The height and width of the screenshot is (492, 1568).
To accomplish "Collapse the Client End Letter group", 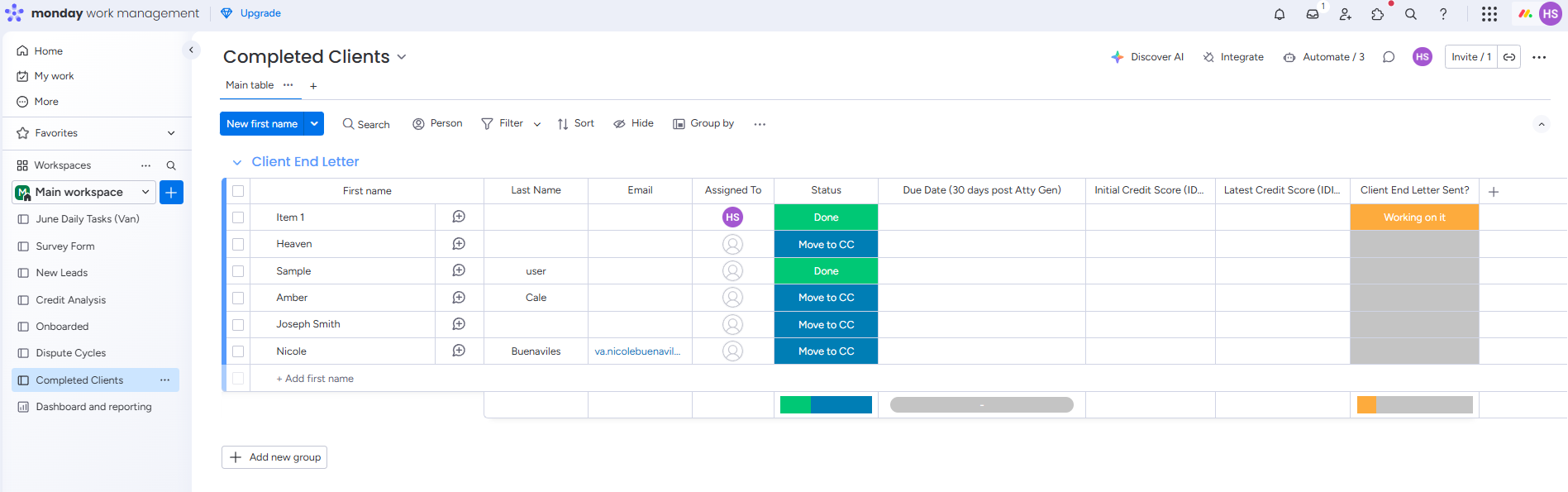I will point(237,162).
